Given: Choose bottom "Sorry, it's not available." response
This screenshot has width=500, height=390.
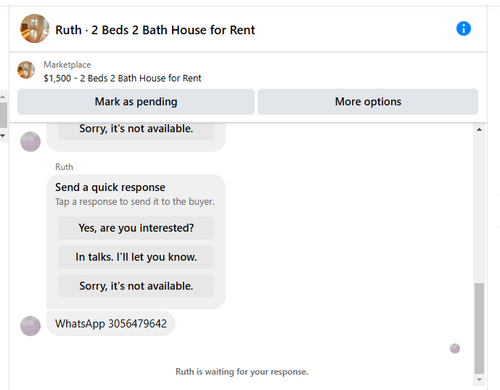Looking at the screenshot, I should pyautogui.click(x=136, y=286).
